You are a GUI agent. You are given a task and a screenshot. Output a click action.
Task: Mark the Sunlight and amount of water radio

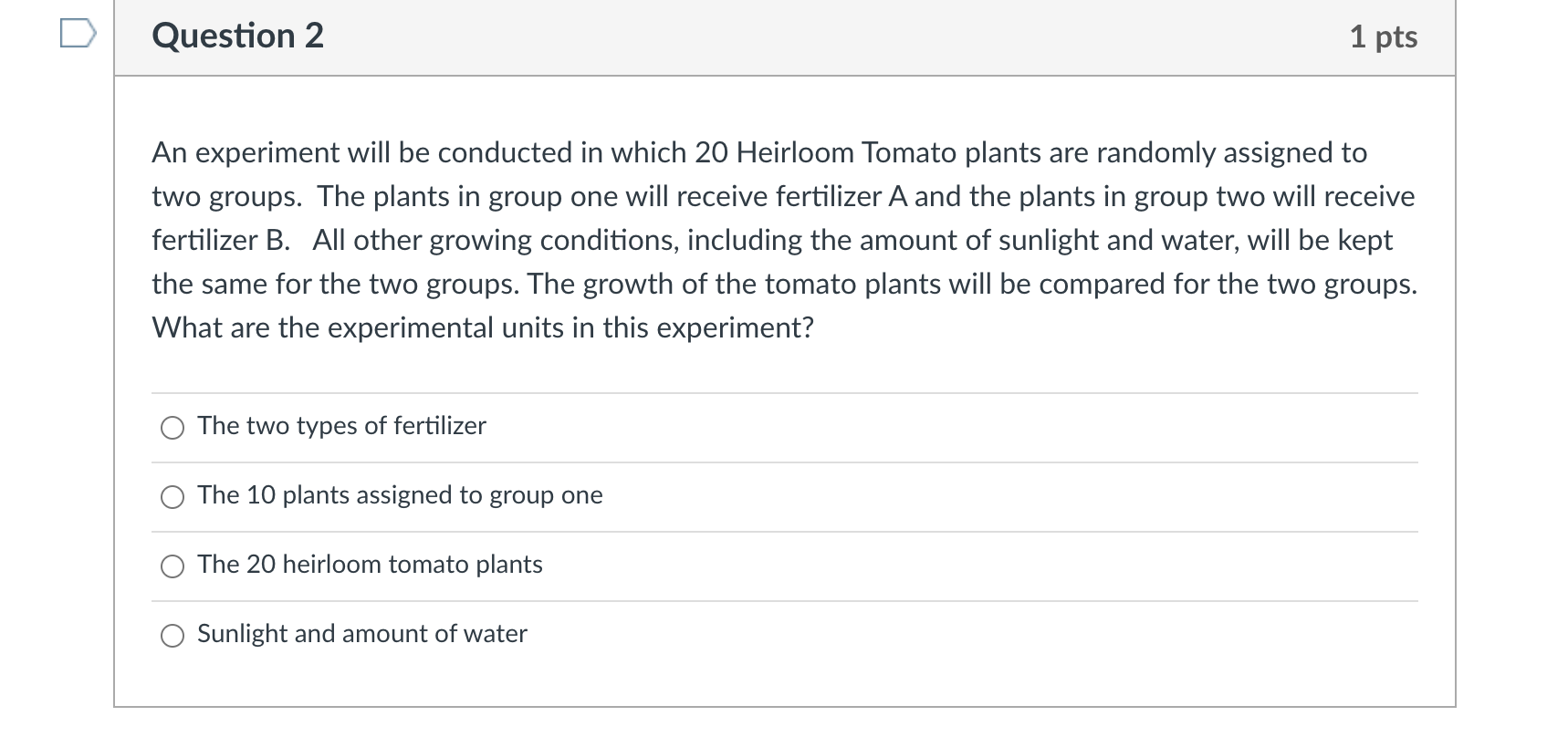click(x=172, y=636)
